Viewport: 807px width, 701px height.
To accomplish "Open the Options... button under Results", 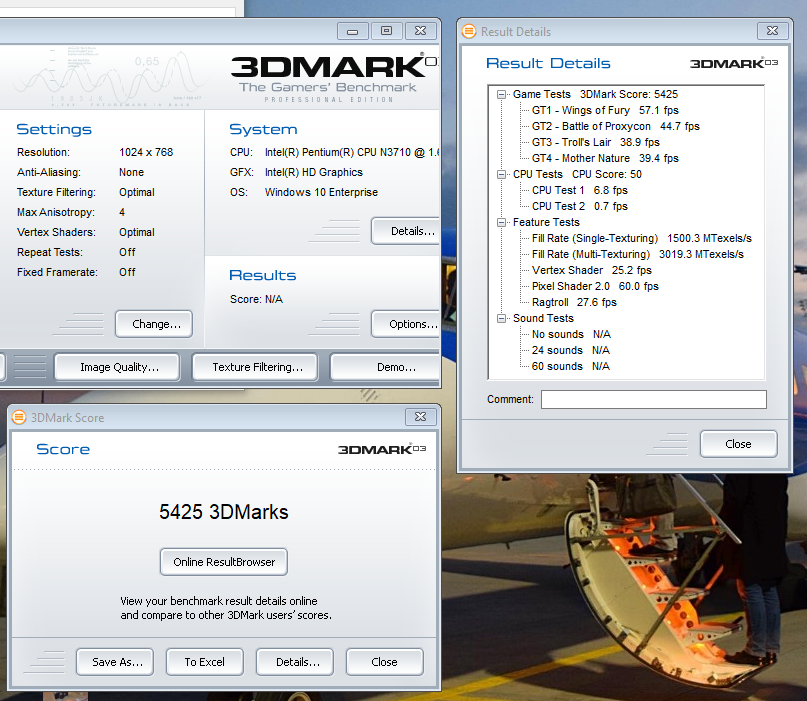I will tap(407, 324).
